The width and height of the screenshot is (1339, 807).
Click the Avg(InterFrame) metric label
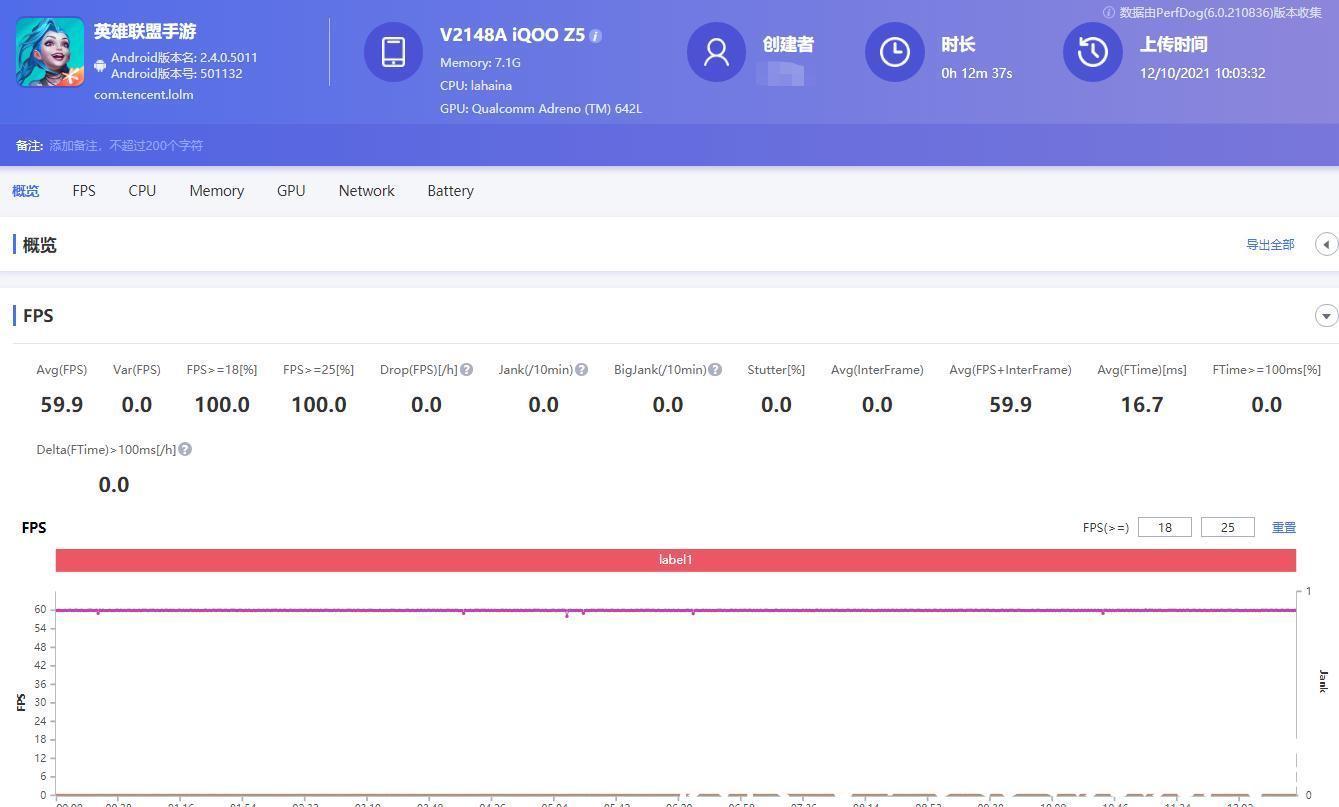click(877, 370)
